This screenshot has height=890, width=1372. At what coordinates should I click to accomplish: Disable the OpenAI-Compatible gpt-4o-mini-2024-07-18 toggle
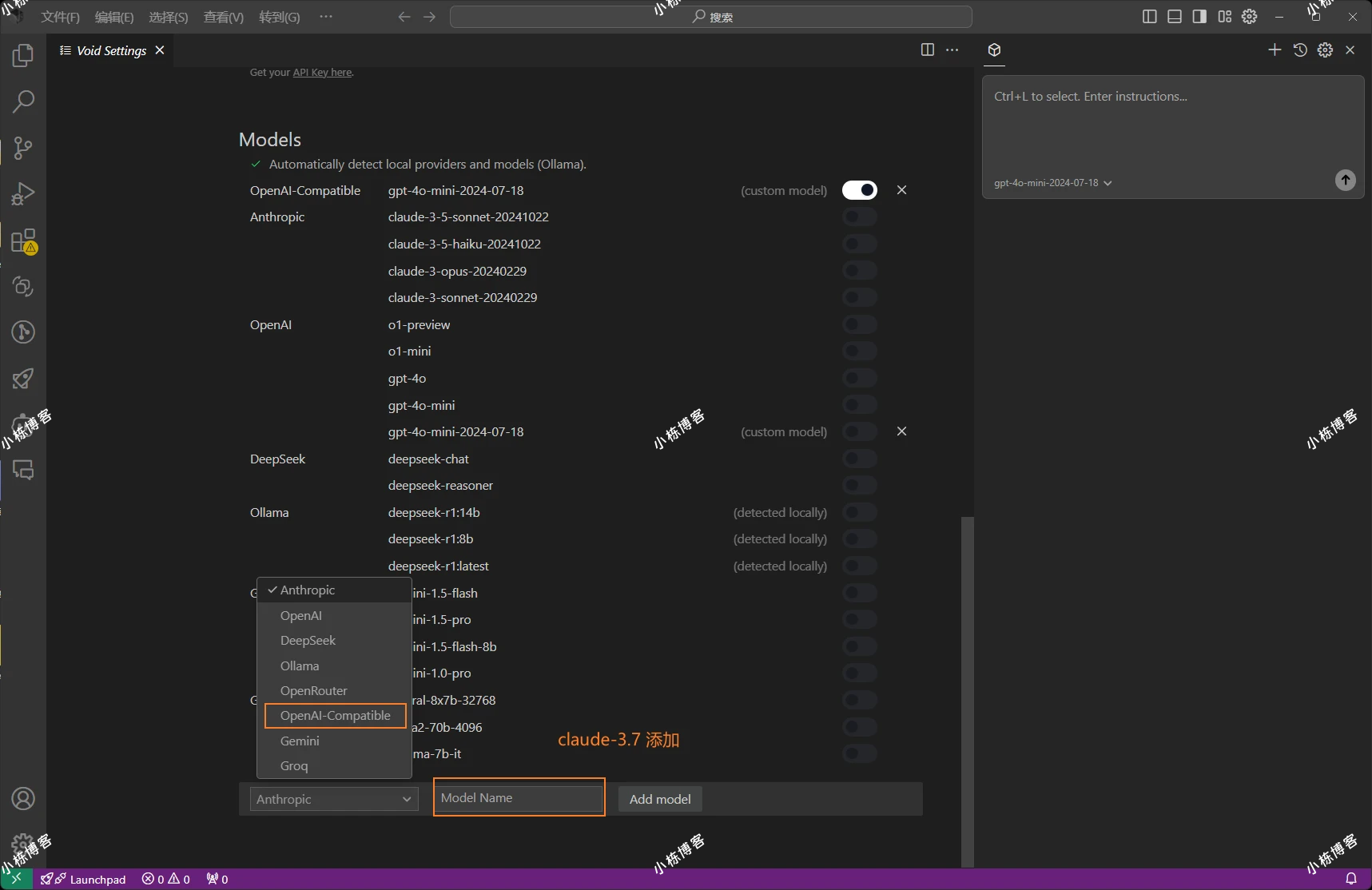[x=859, y=190]
